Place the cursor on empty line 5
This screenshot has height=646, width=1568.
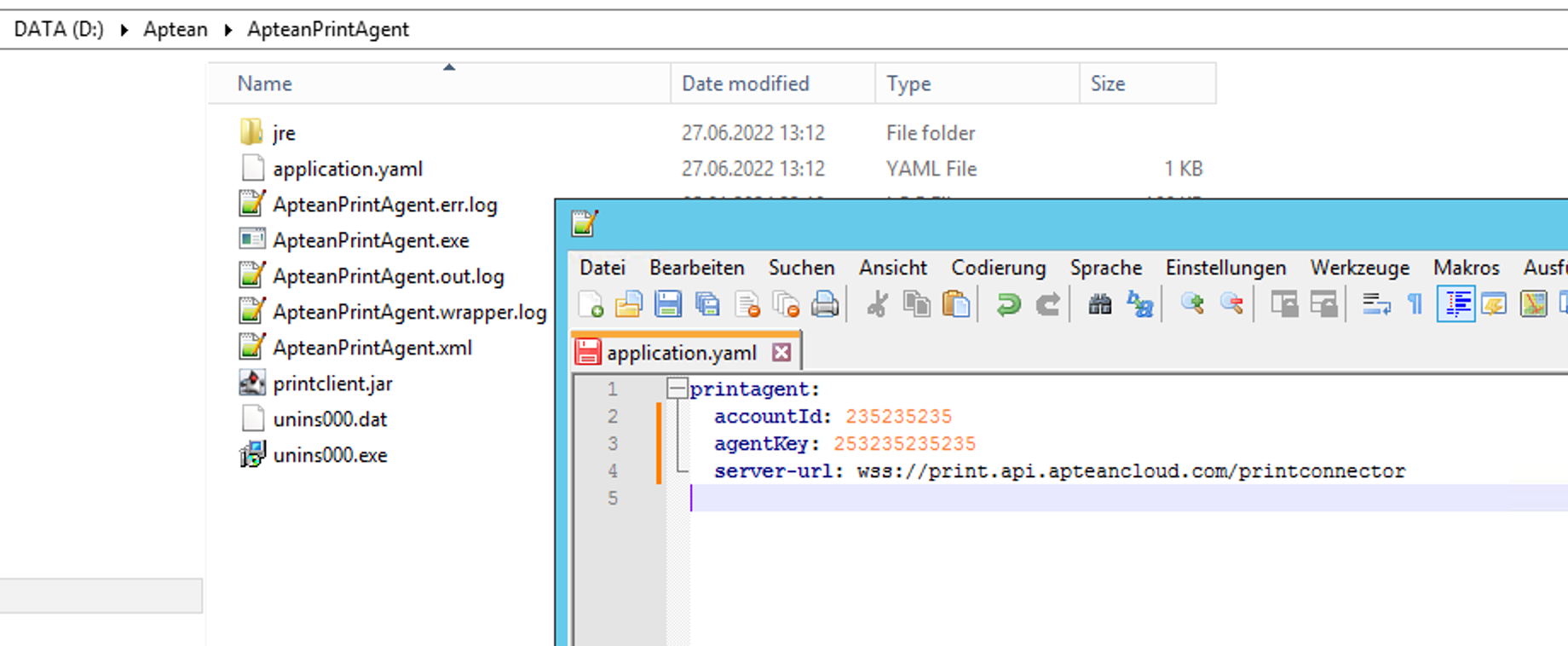click(1128, 498)
